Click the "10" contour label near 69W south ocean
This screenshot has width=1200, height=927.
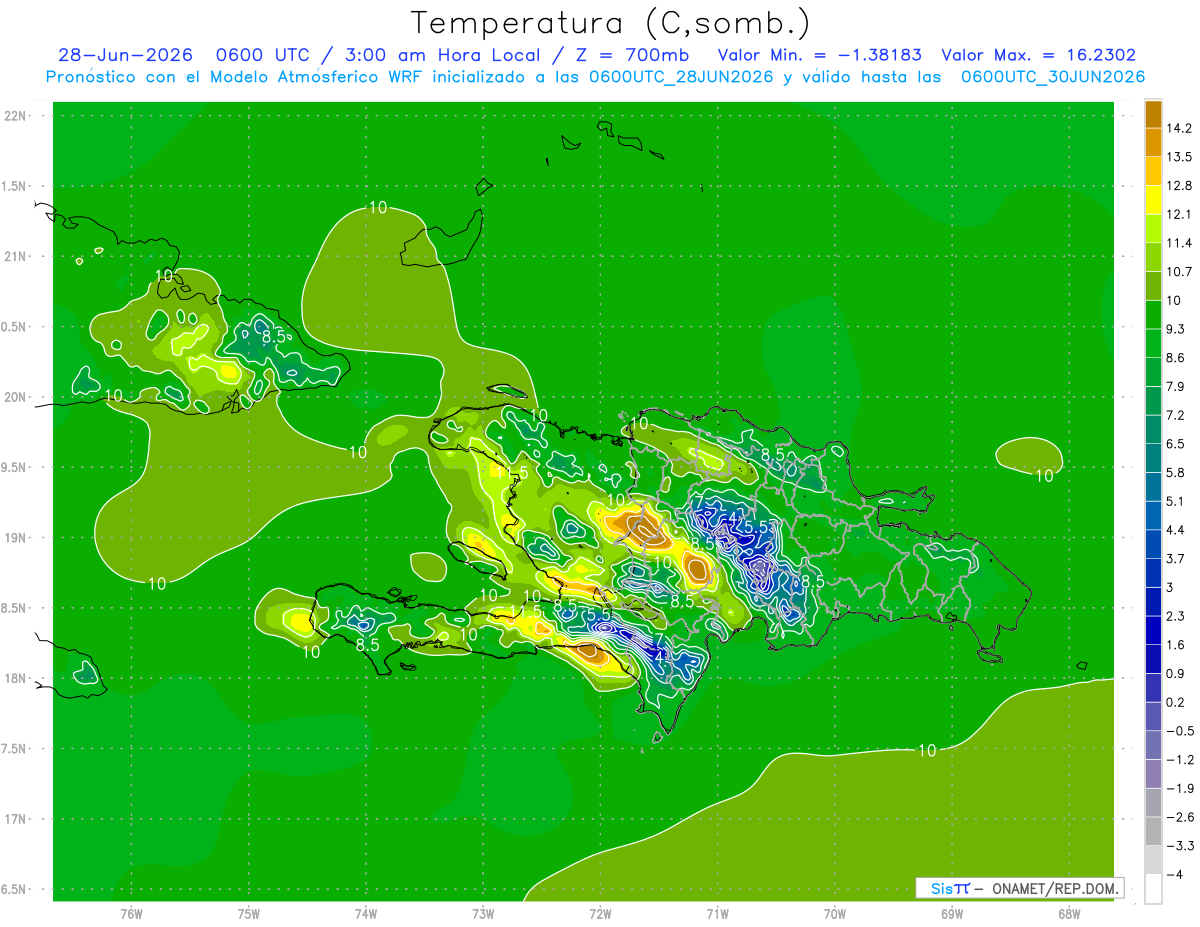(927, 751)
